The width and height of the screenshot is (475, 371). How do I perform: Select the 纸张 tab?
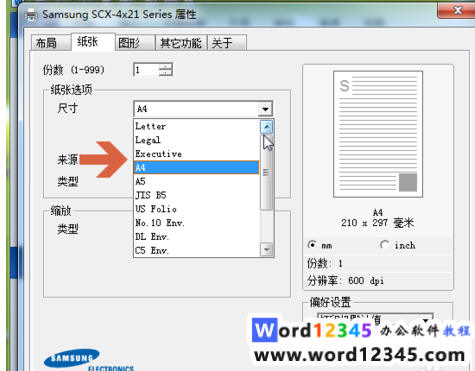93,42
